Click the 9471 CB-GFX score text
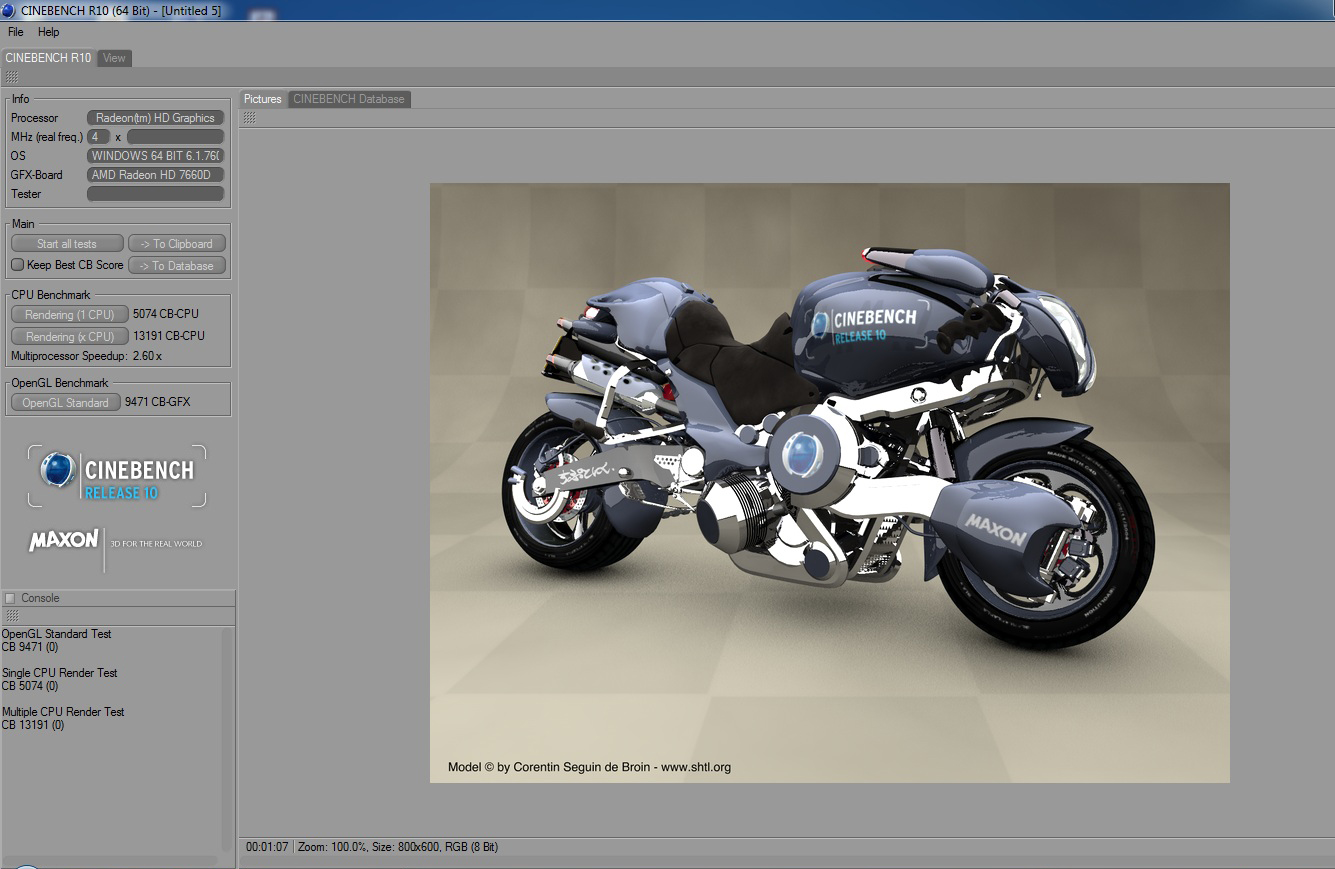The width and height of the screenshot is (1335, 869). [x=158, y=402]
